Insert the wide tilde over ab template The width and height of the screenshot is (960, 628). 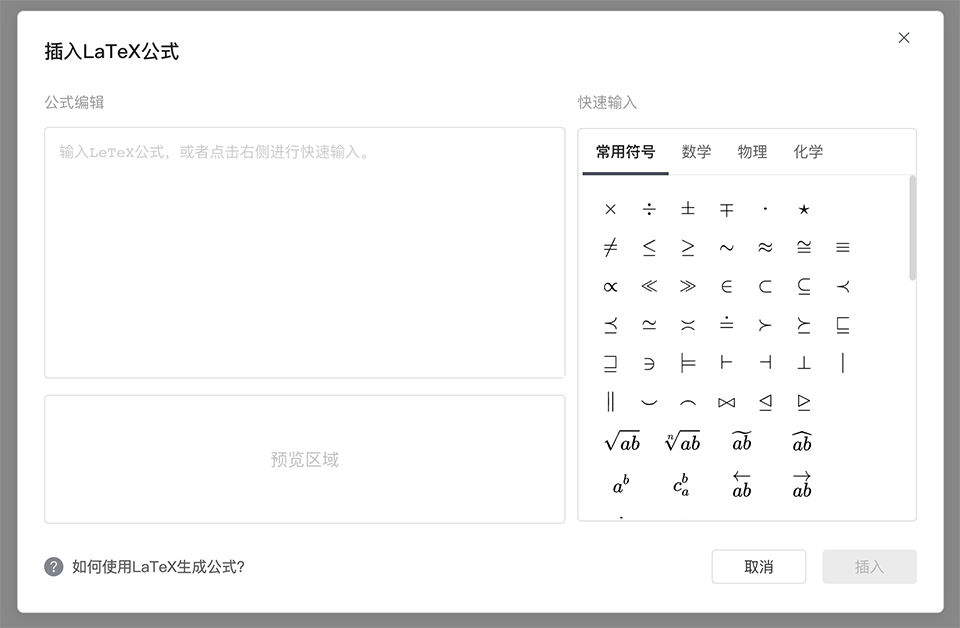742,441
